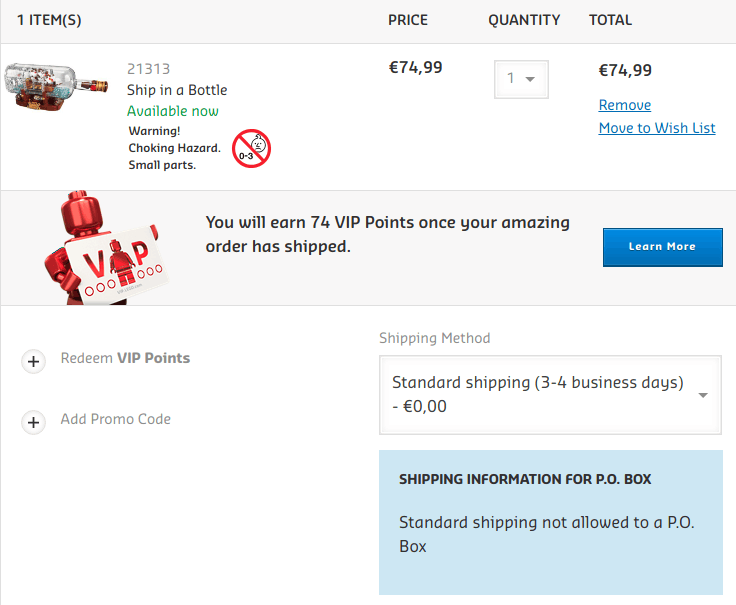
Task: Click the red VIP minifigure card image
Action: point(103,250)
